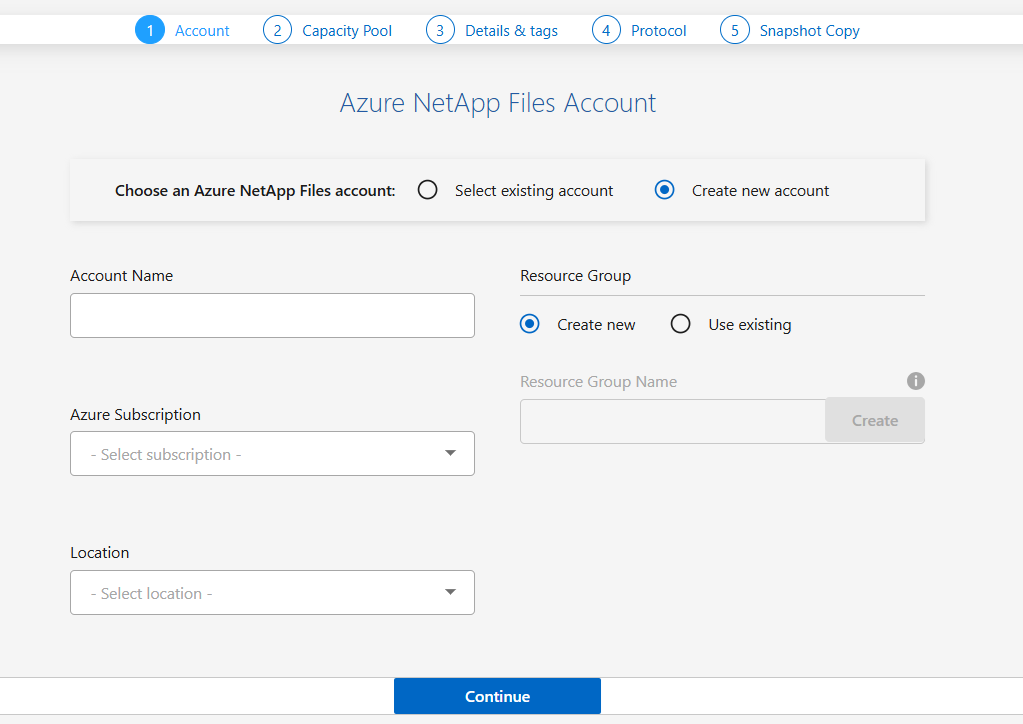Click the Select subscription dropdown arrow
Image resolution: width=1023 pixels, height=724 pixels.
[x=450, y=454]
